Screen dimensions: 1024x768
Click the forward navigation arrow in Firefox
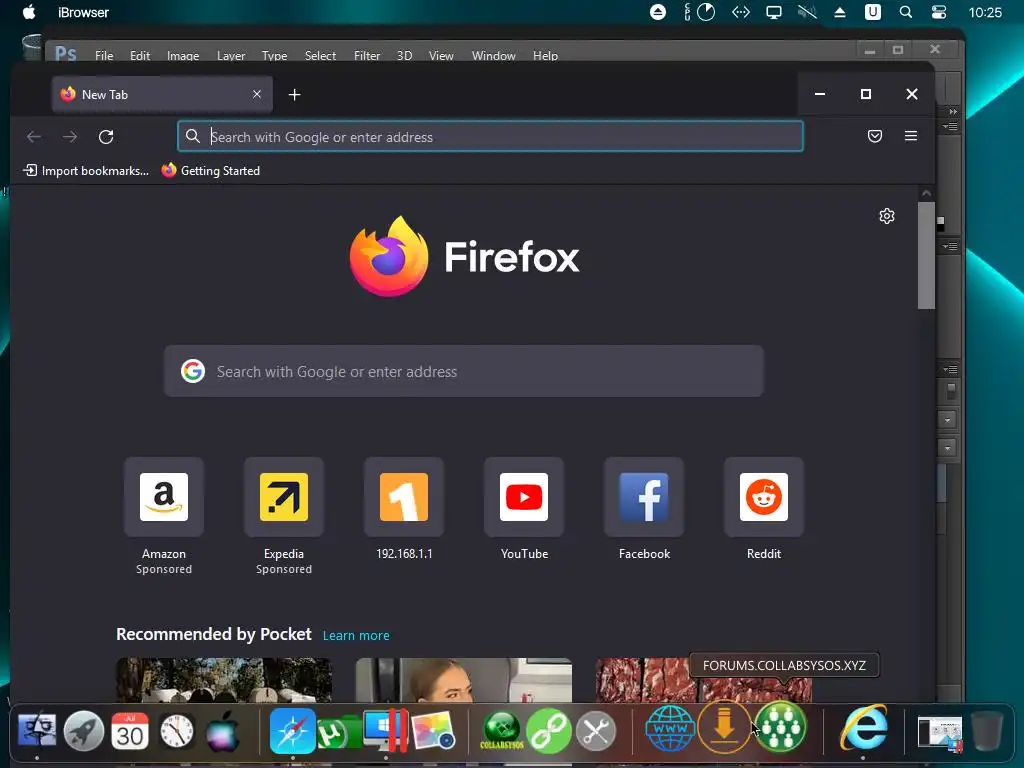[70, 136]
